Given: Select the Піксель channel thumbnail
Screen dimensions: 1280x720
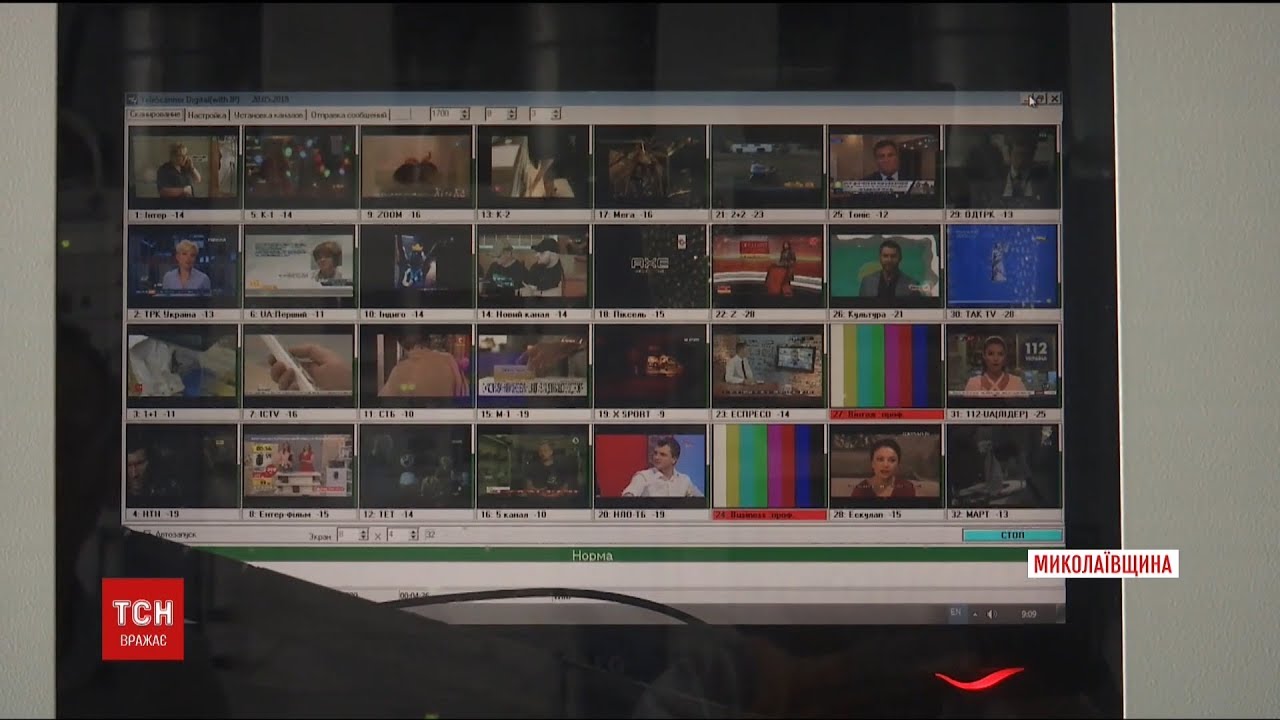Looking at the screenshot, I should tap(650, 266).
